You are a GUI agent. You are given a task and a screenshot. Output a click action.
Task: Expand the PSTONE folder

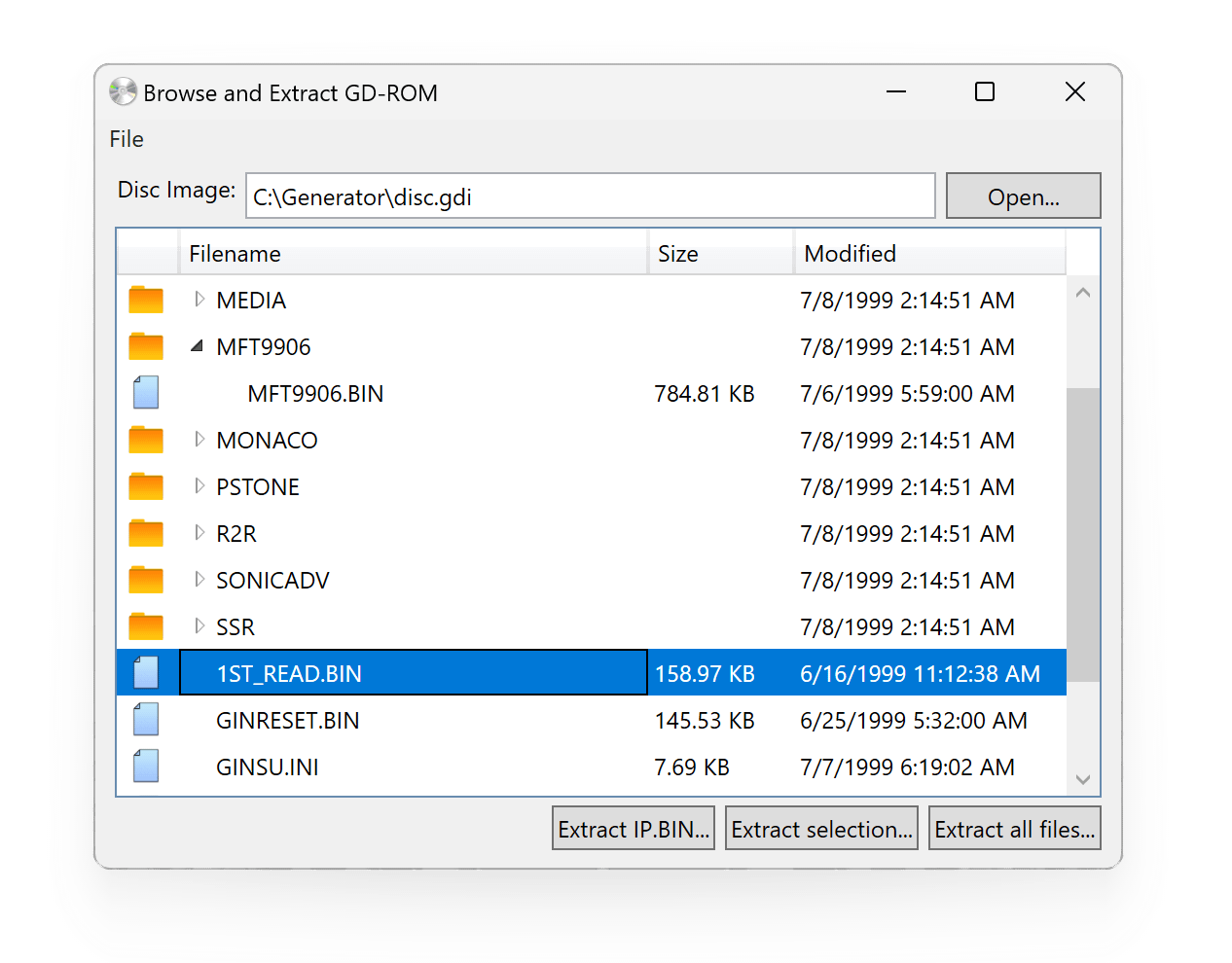[199, 486]
